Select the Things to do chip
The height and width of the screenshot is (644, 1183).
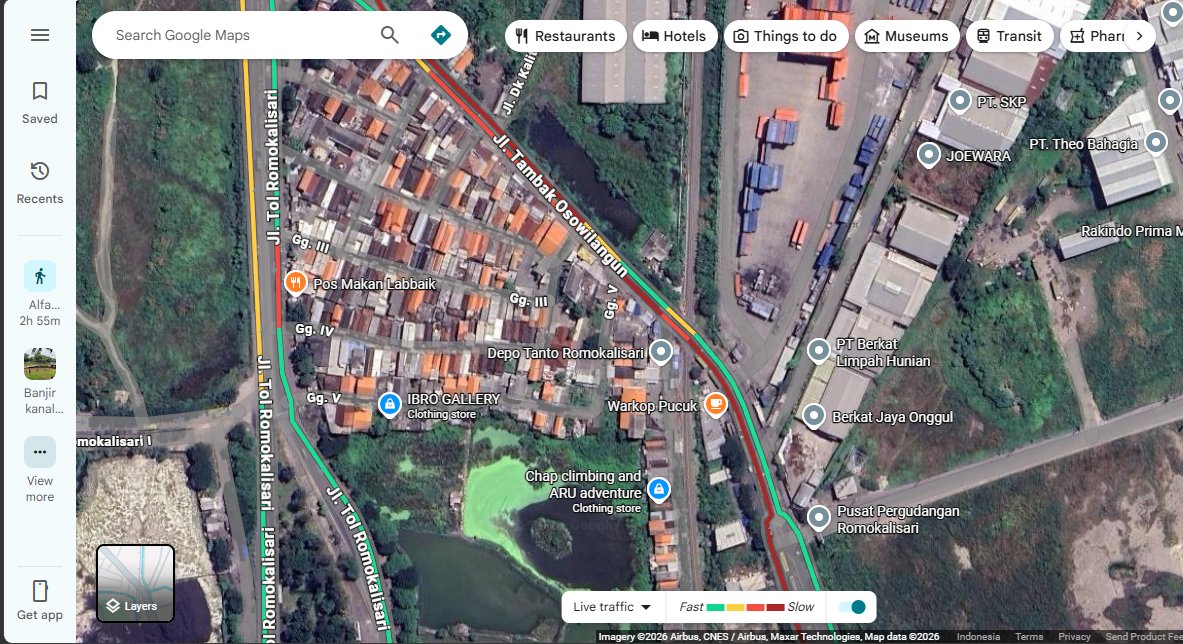(x=786, y=36)
